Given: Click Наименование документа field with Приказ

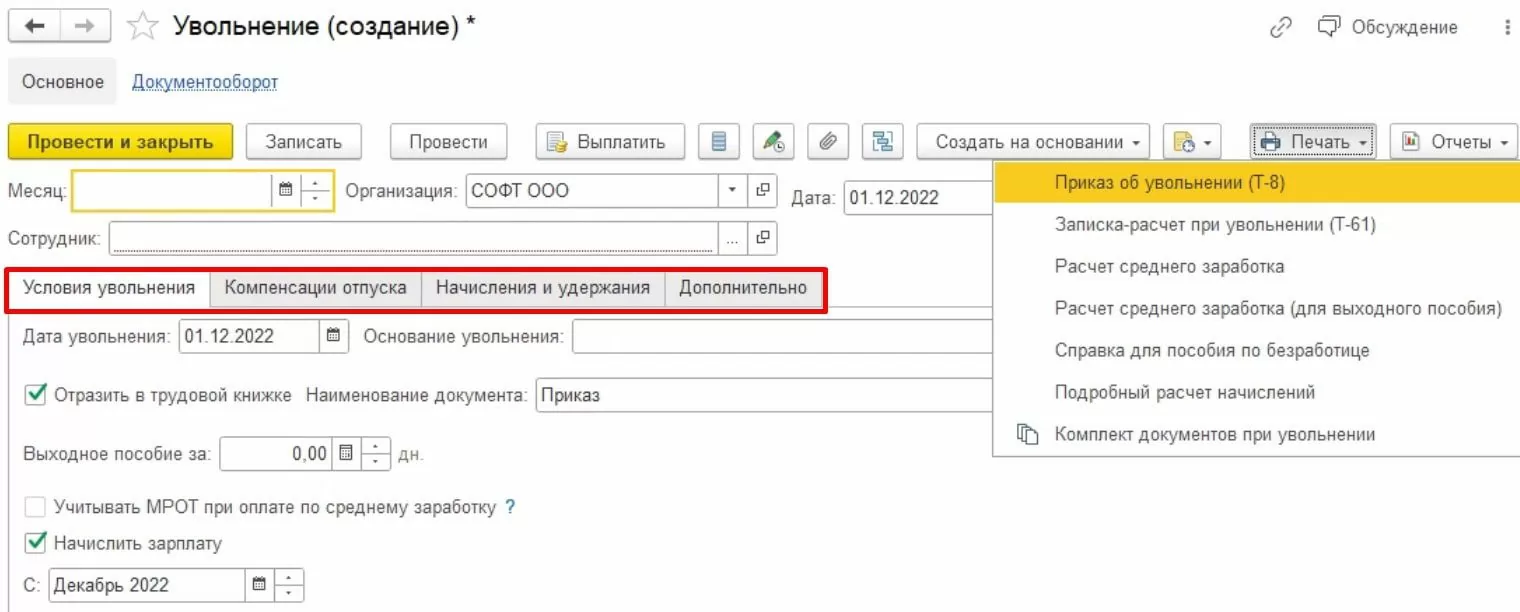Looking at the screenshot, I should (765, 395).
